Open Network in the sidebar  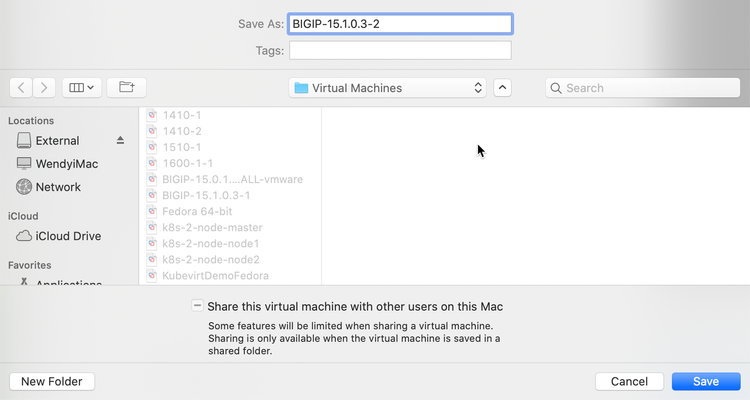(58, 187)
